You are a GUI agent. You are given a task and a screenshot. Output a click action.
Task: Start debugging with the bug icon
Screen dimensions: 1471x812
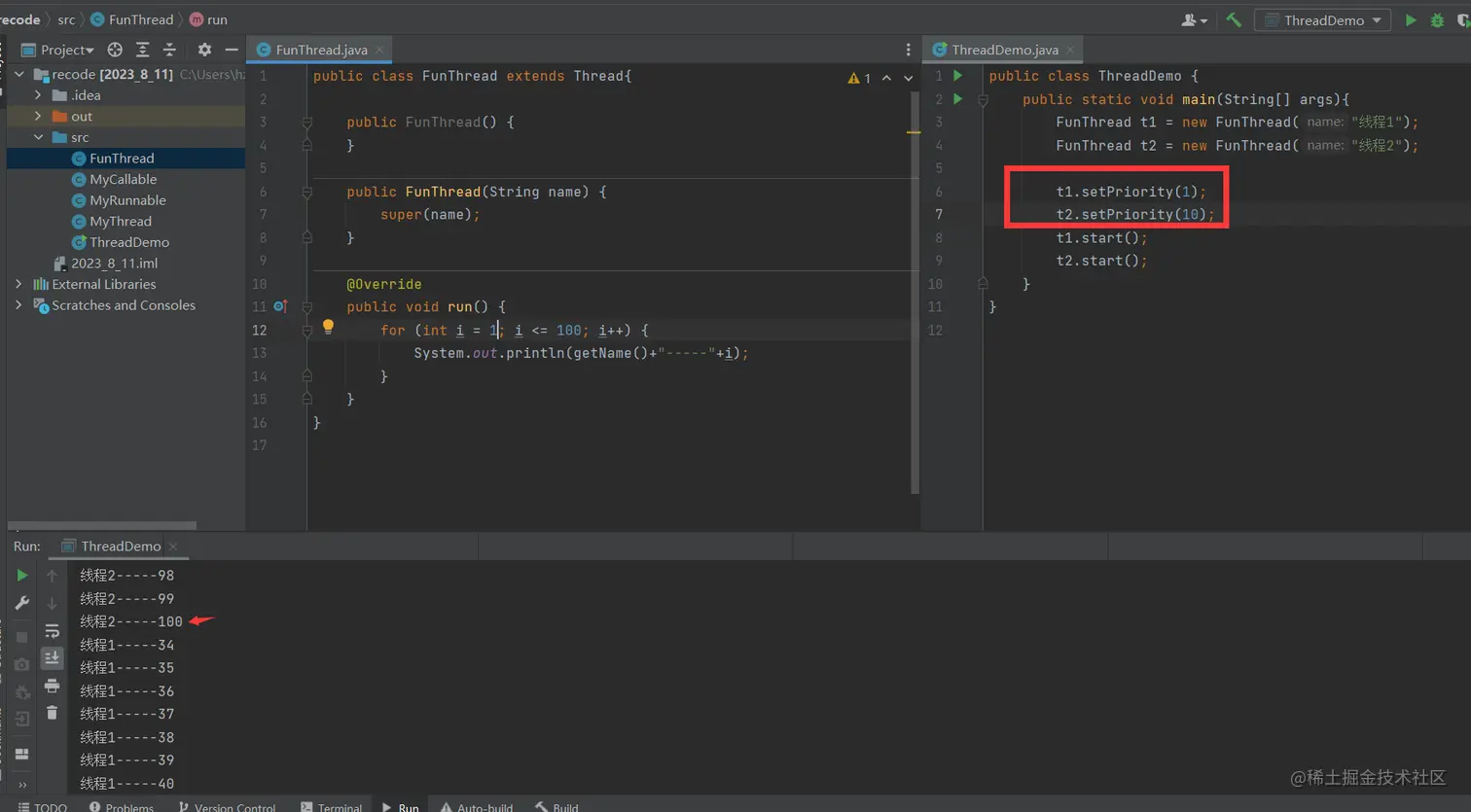1437,20
